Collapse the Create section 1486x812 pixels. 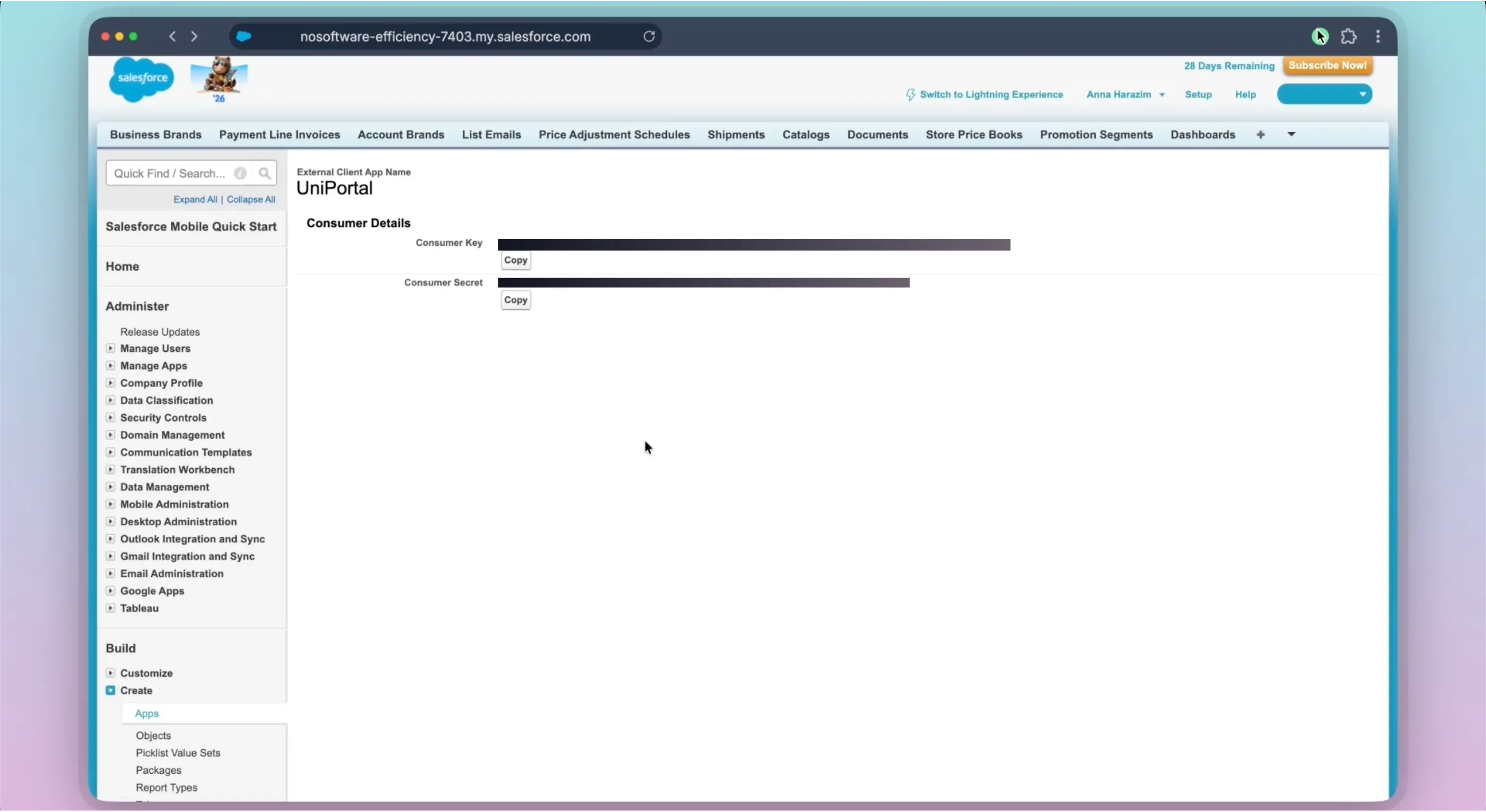point(110,690)
